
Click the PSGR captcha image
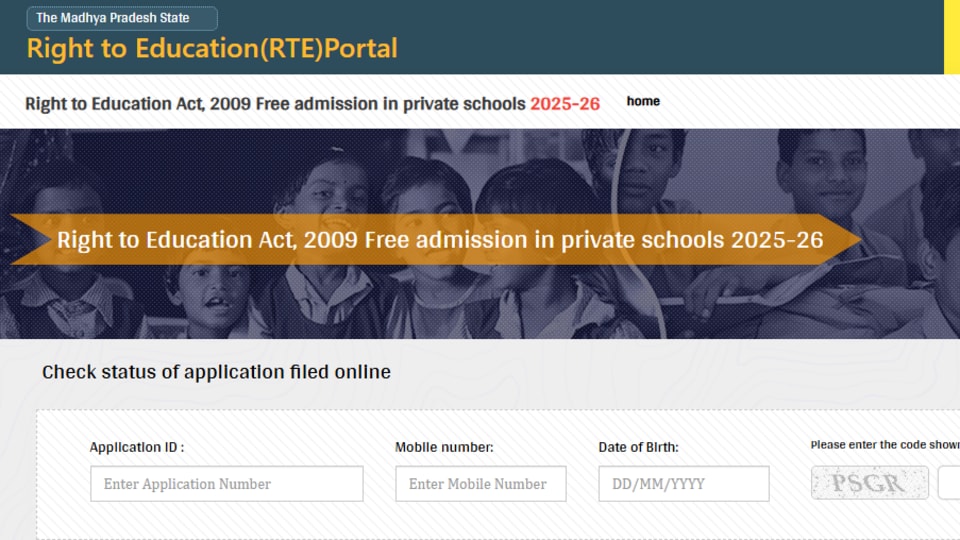pyautogui.click(x=869, y=482)
